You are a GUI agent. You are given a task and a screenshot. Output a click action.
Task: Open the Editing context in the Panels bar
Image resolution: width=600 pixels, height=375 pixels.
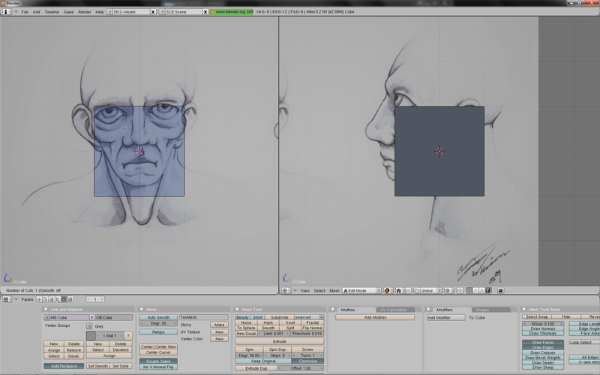tap(64, 299)
